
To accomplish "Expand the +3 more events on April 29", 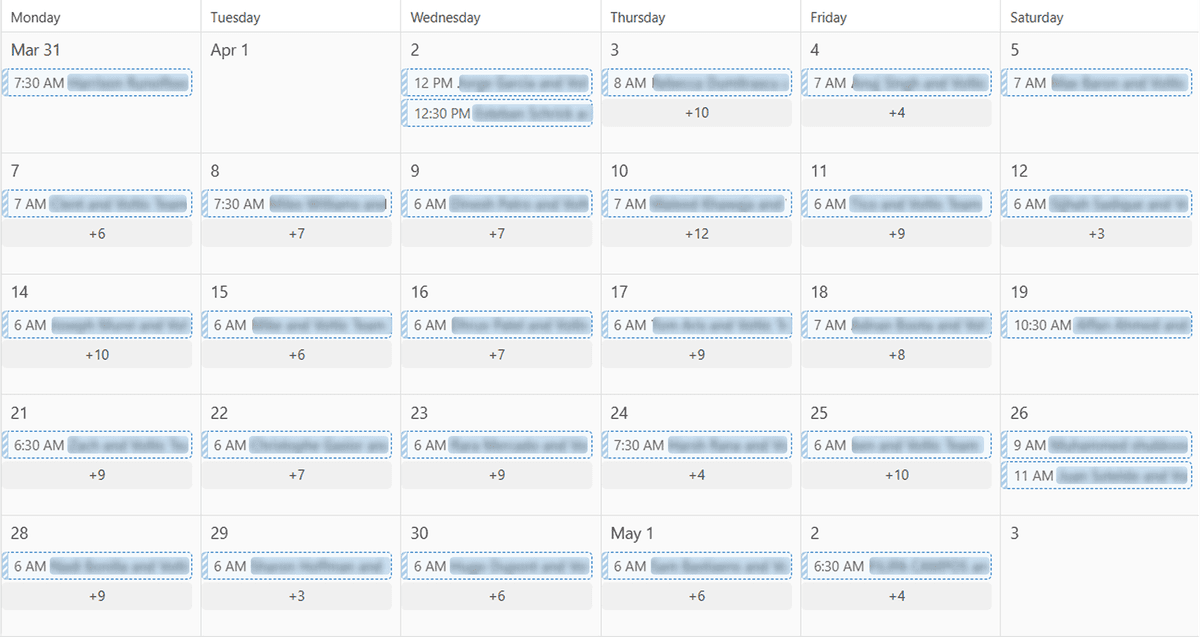I will (296, 596).
